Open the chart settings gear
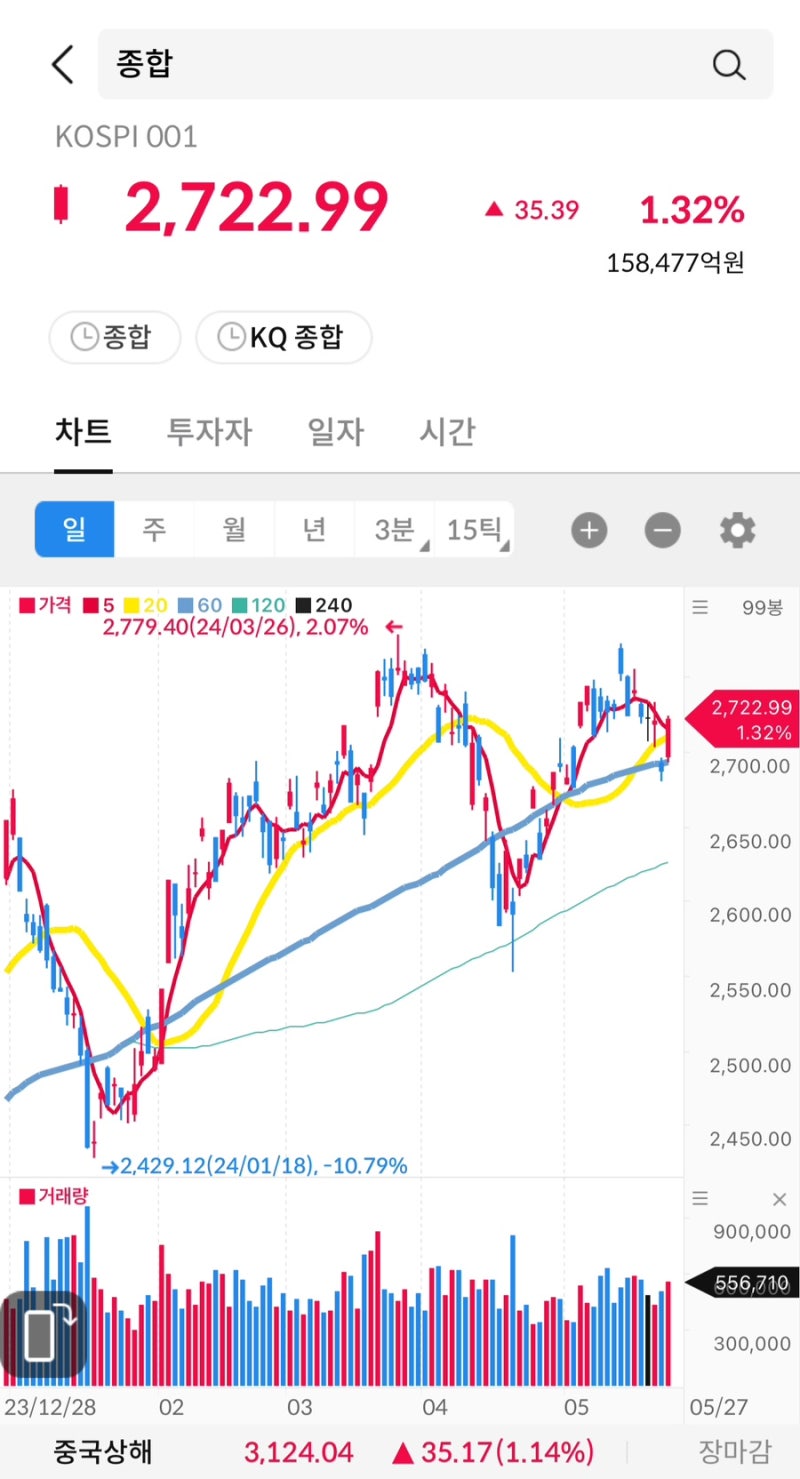This screenshot has width=800, height=1479. pyautogui.click(x=737, y=530)
